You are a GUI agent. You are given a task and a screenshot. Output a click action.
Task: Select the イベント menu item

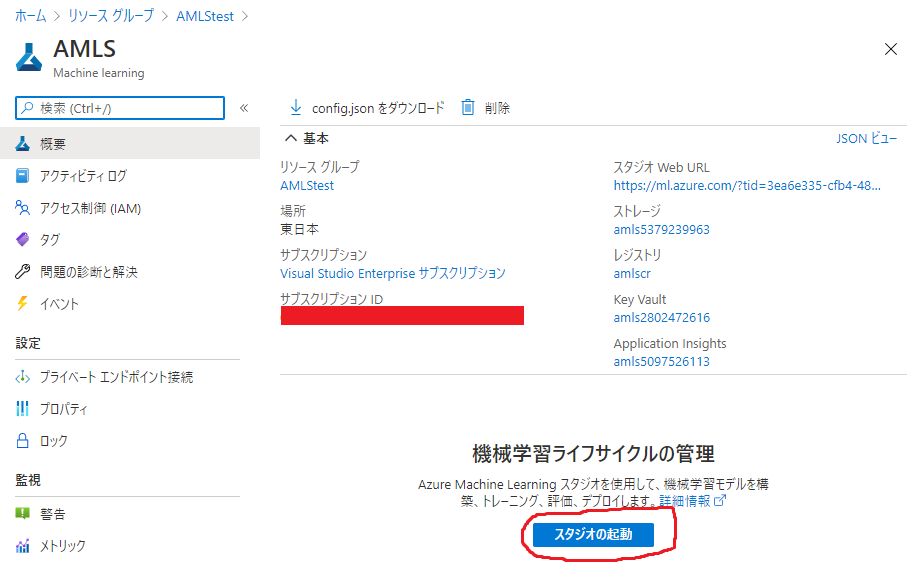click(130, 303)
